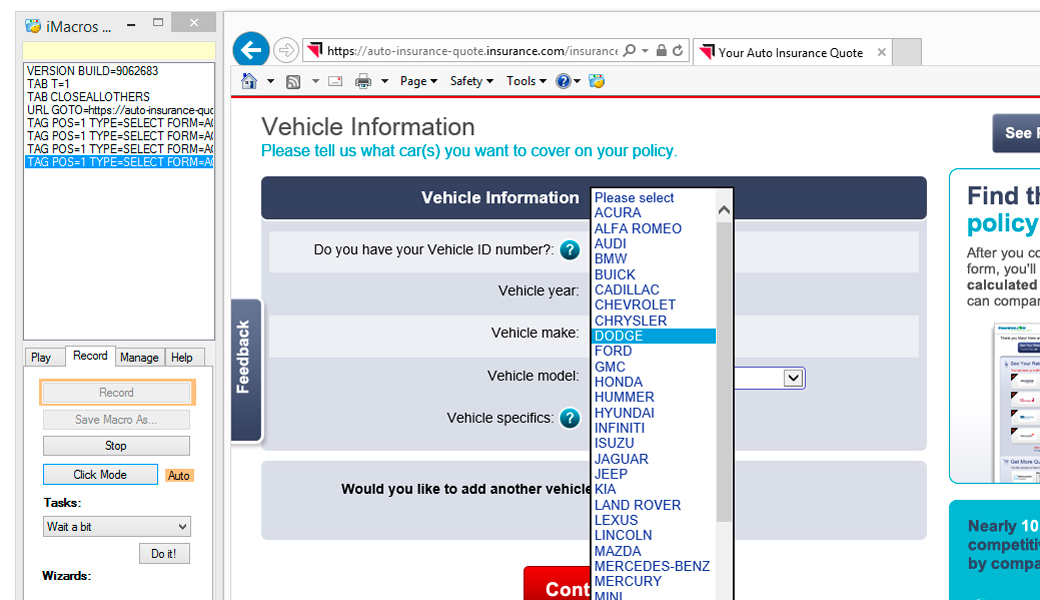Select HONDA from the vehicle make list
This screenshot has width=1040, height=600.
pos(618,382)
